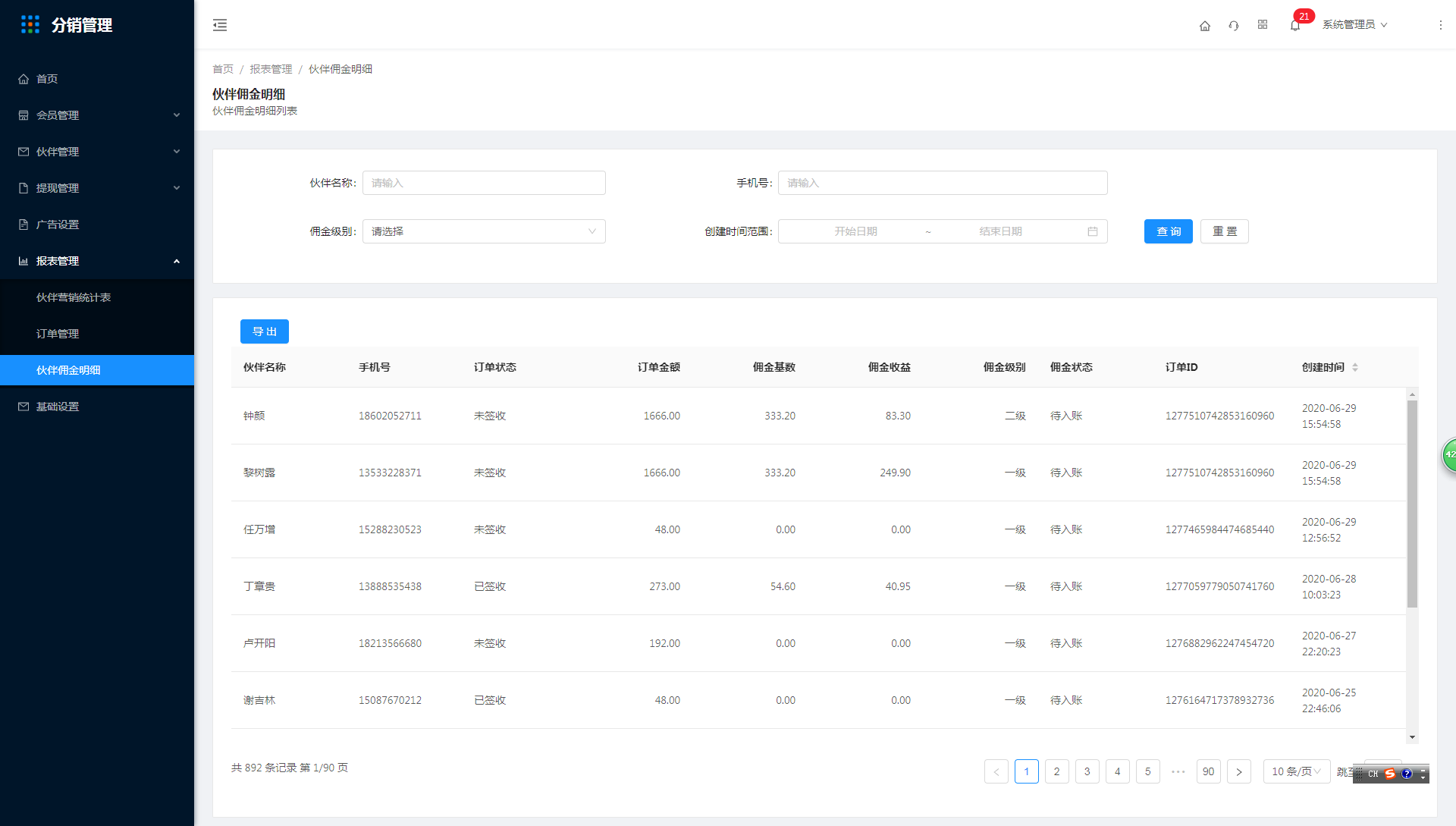Open notifications bell with 21 badge

(1295, 26)
